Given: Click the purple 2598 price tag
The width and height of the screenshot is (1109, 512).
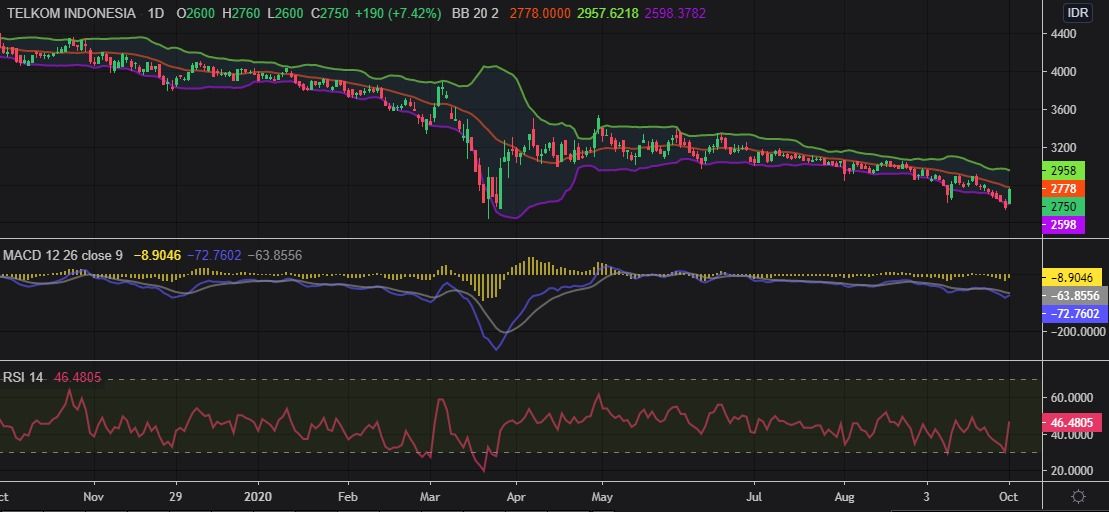Looking at the screenshot, I should [x=1064, y=225].
